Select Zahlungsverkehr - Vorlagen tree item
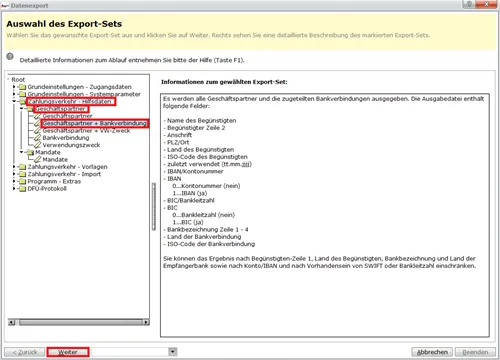The width and height of the screenshot is (500, 360). pos(67,167)
